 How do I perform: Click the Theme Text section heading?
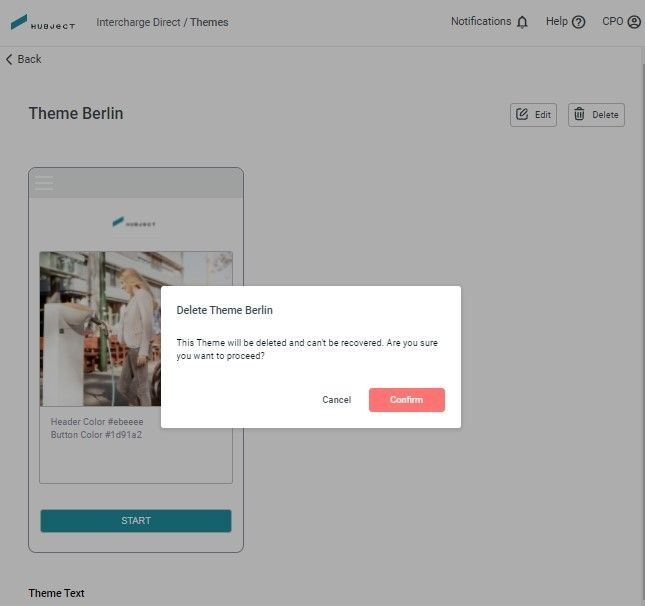pos(56,593)
